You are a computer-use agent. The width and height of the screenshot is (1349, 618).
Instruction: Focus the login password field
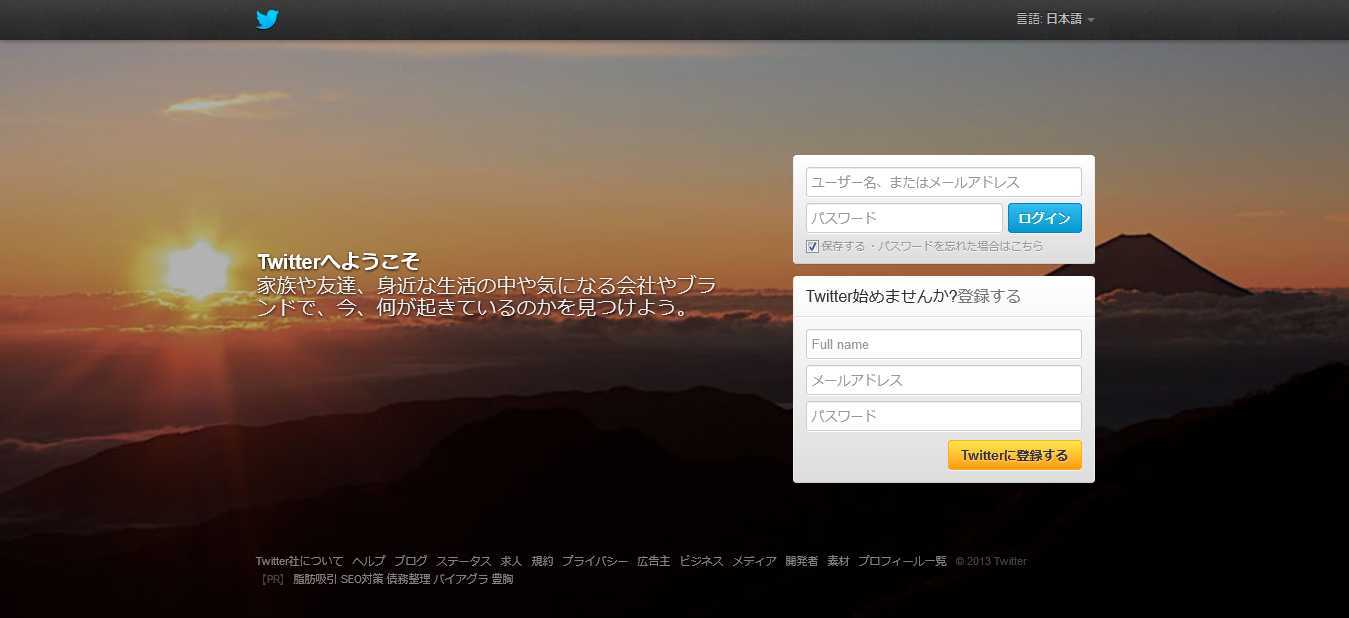tap(903, 218)
